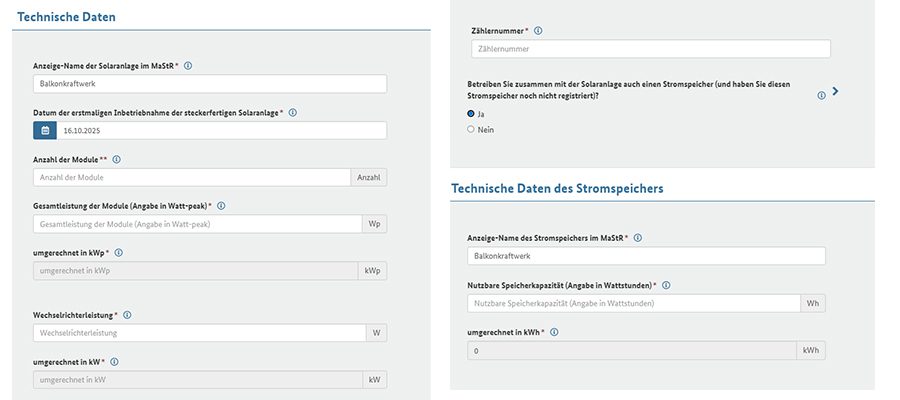The height and width of the screenshot is (400, 900).
Task: Select the Nein radio button
Action: pos(471,130)
